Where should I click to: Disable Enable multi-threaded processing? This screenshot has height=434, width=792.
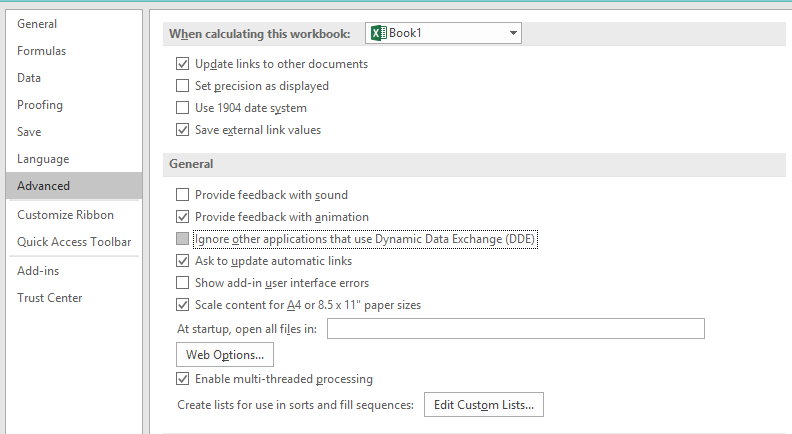click(x=182, y=379)
